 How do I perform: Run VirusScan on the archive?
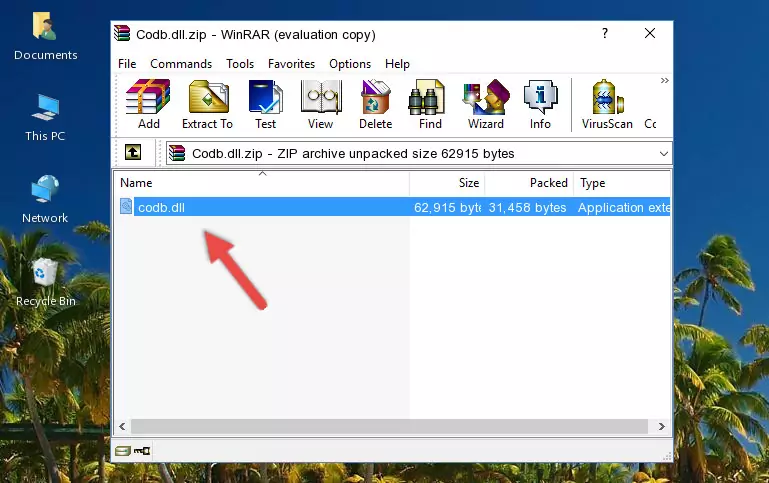(607, 104)
